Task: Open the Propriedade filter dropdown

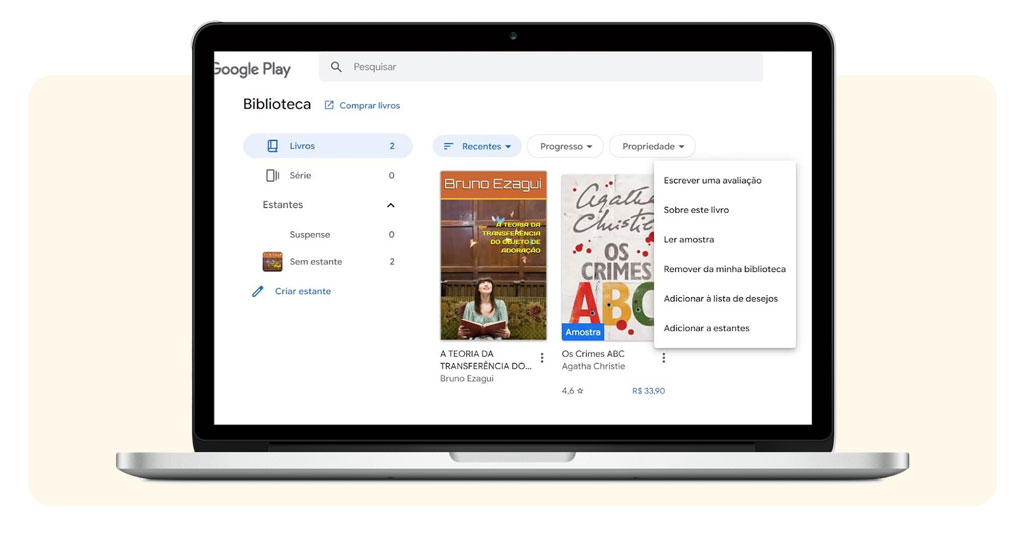Action: pos(652,146)
